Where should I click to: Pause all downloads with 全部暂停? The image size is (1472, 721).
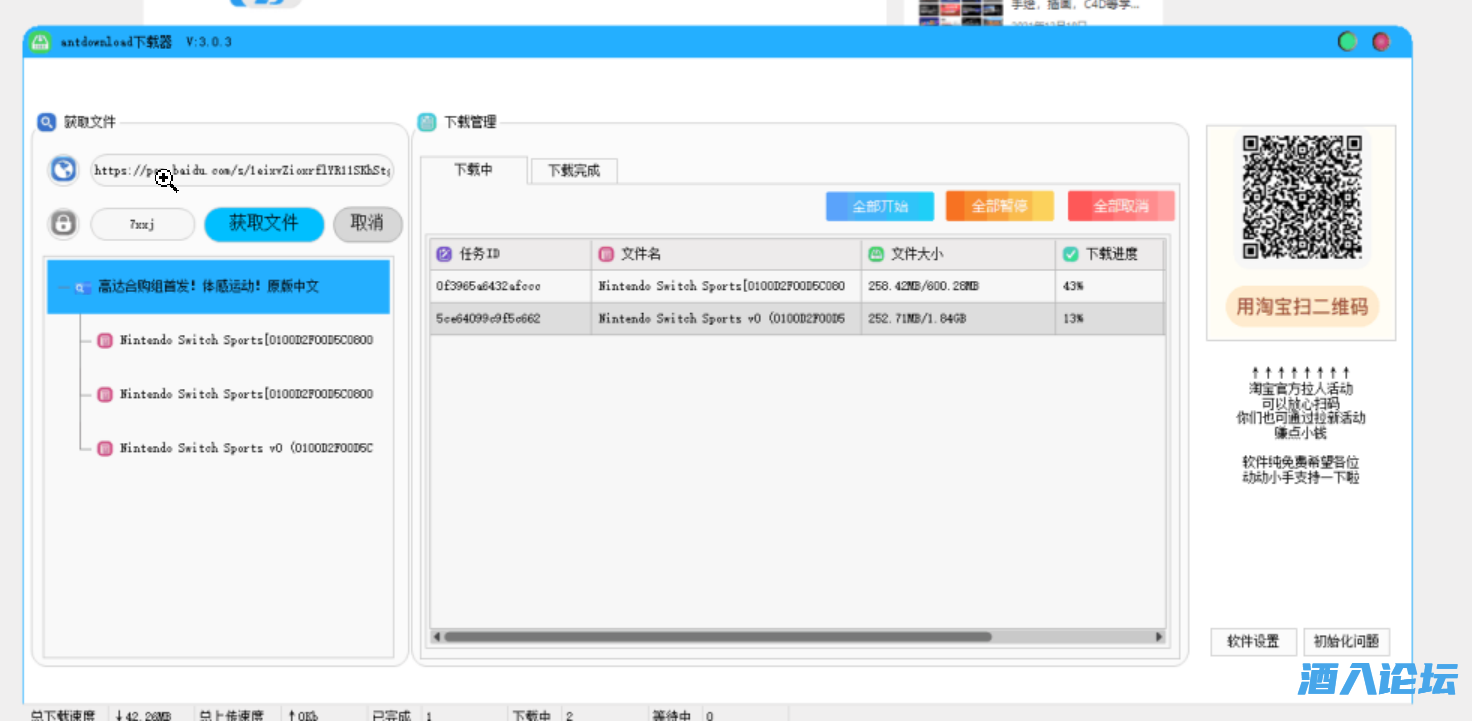point(1000,207)
